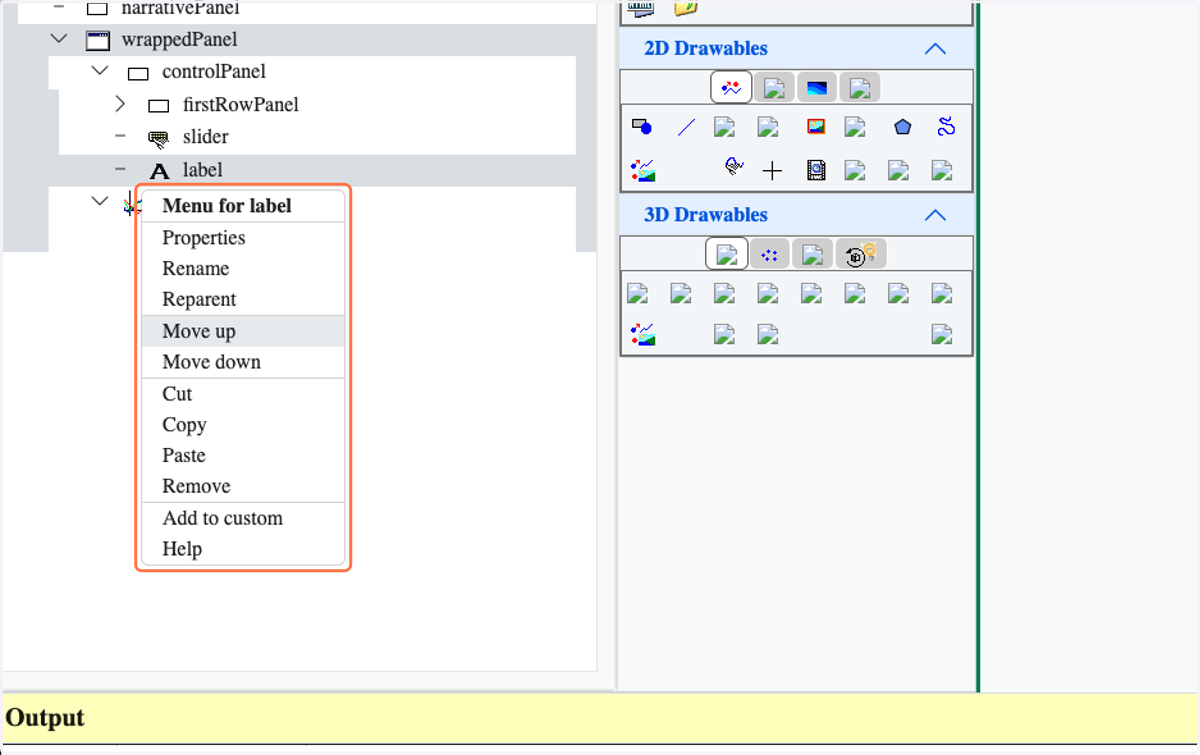The width and height of the screenshot is (1200, 755).
Task: Collapse the 2D Drawables section
Action: point(934,48)
